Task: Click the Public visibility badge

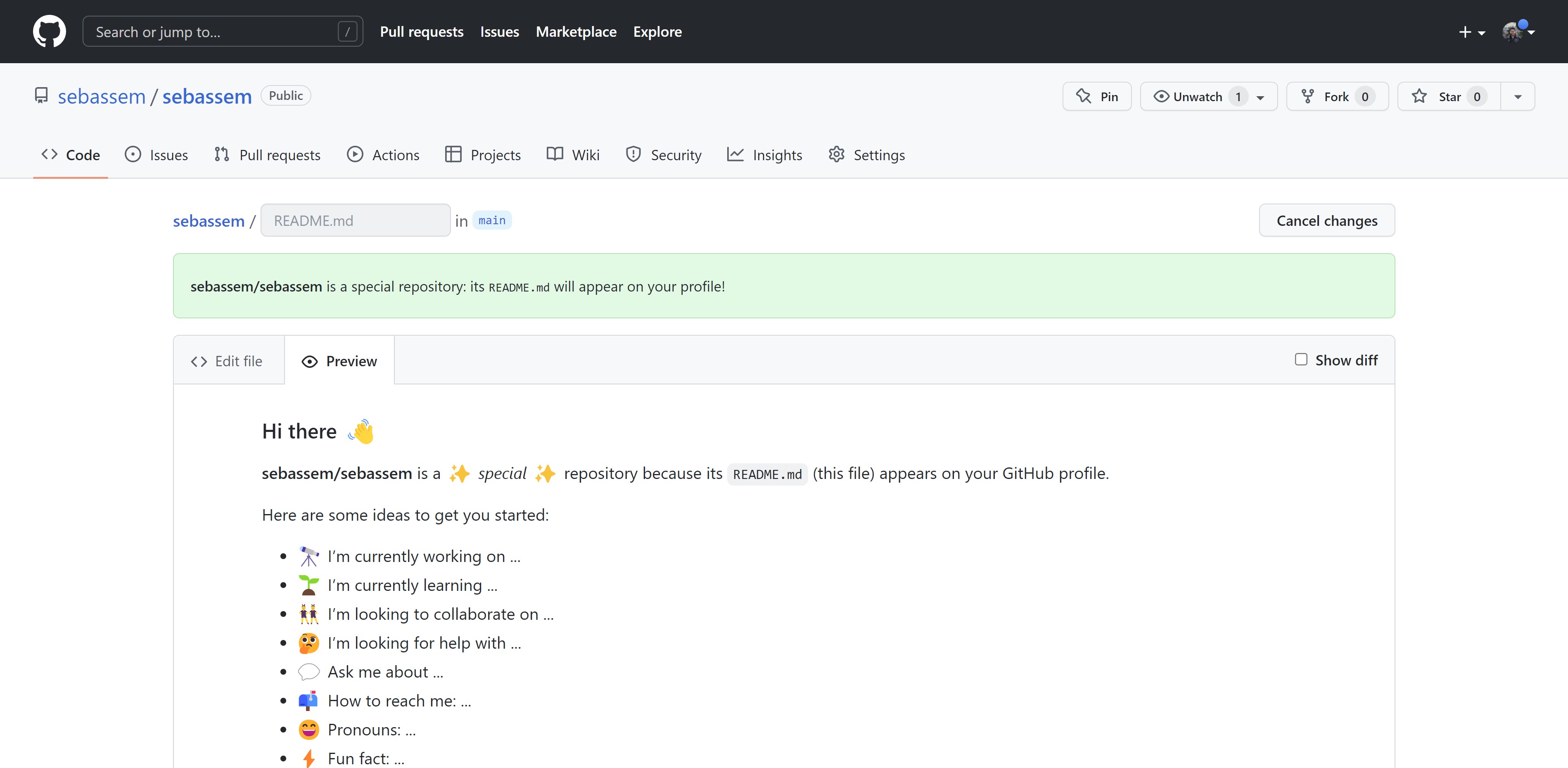Action: point(286,95)
